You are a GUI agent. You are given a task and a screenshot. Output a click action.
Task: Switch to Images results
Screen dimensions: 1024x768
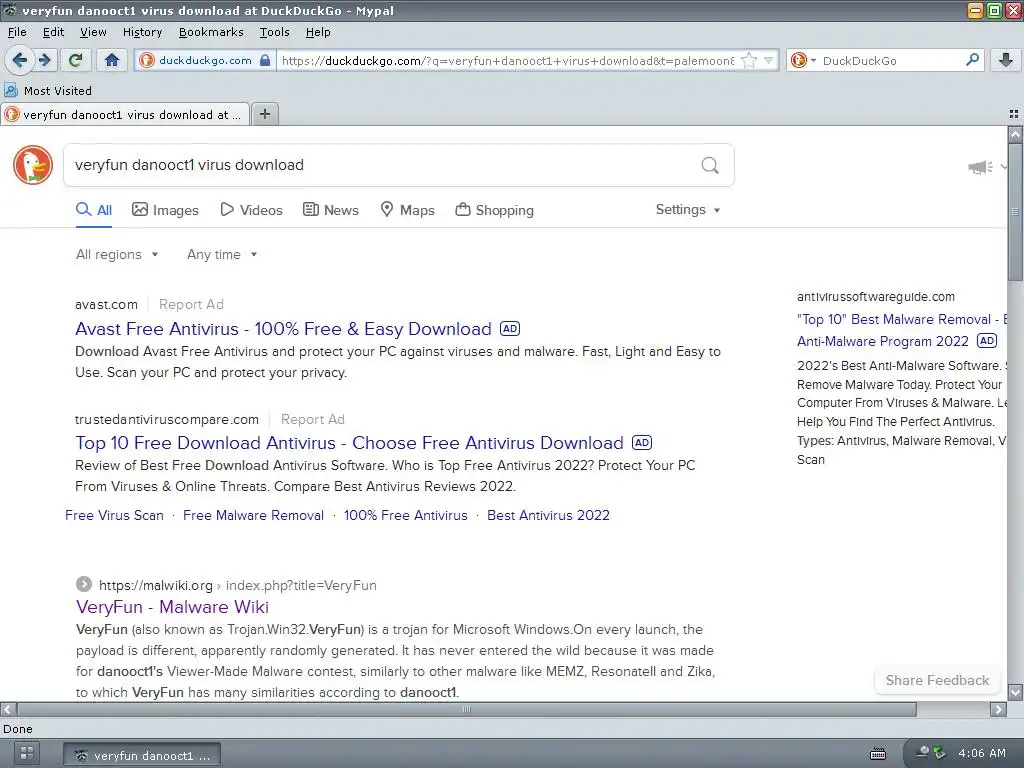[165, 210]
